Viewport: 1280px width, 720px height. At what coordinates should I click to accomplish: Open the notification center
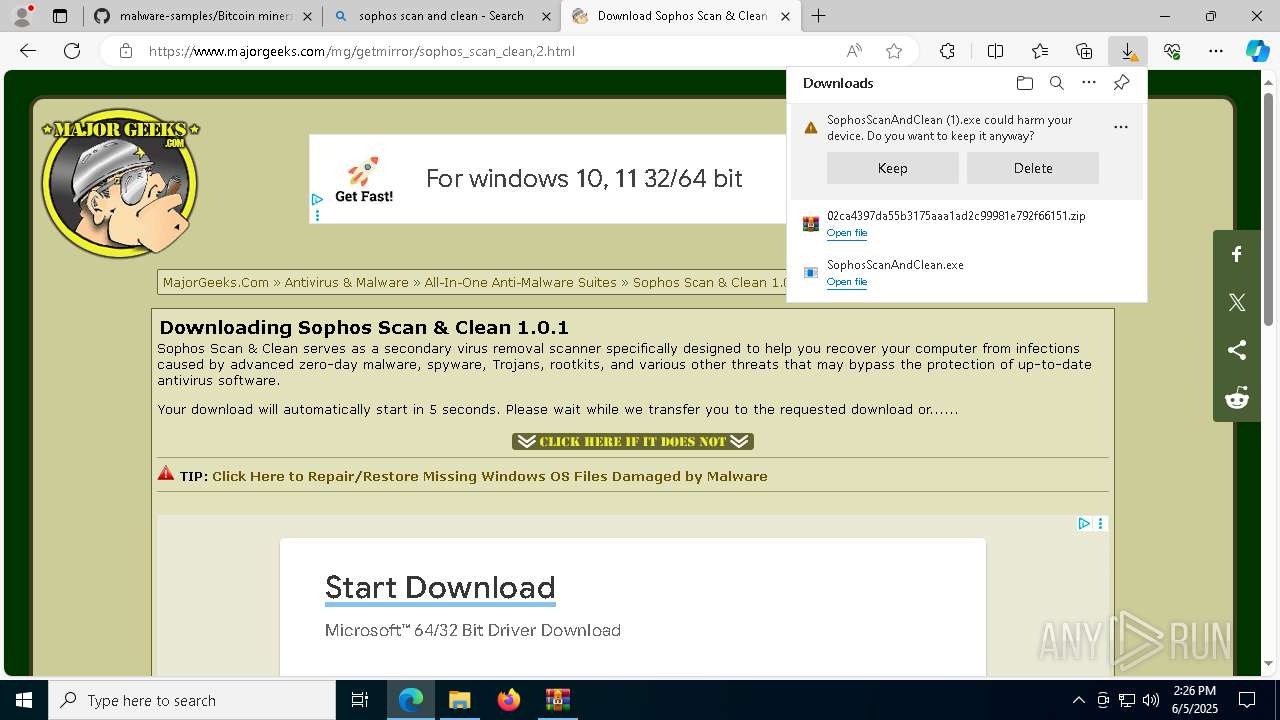[x=1247, y=700]
